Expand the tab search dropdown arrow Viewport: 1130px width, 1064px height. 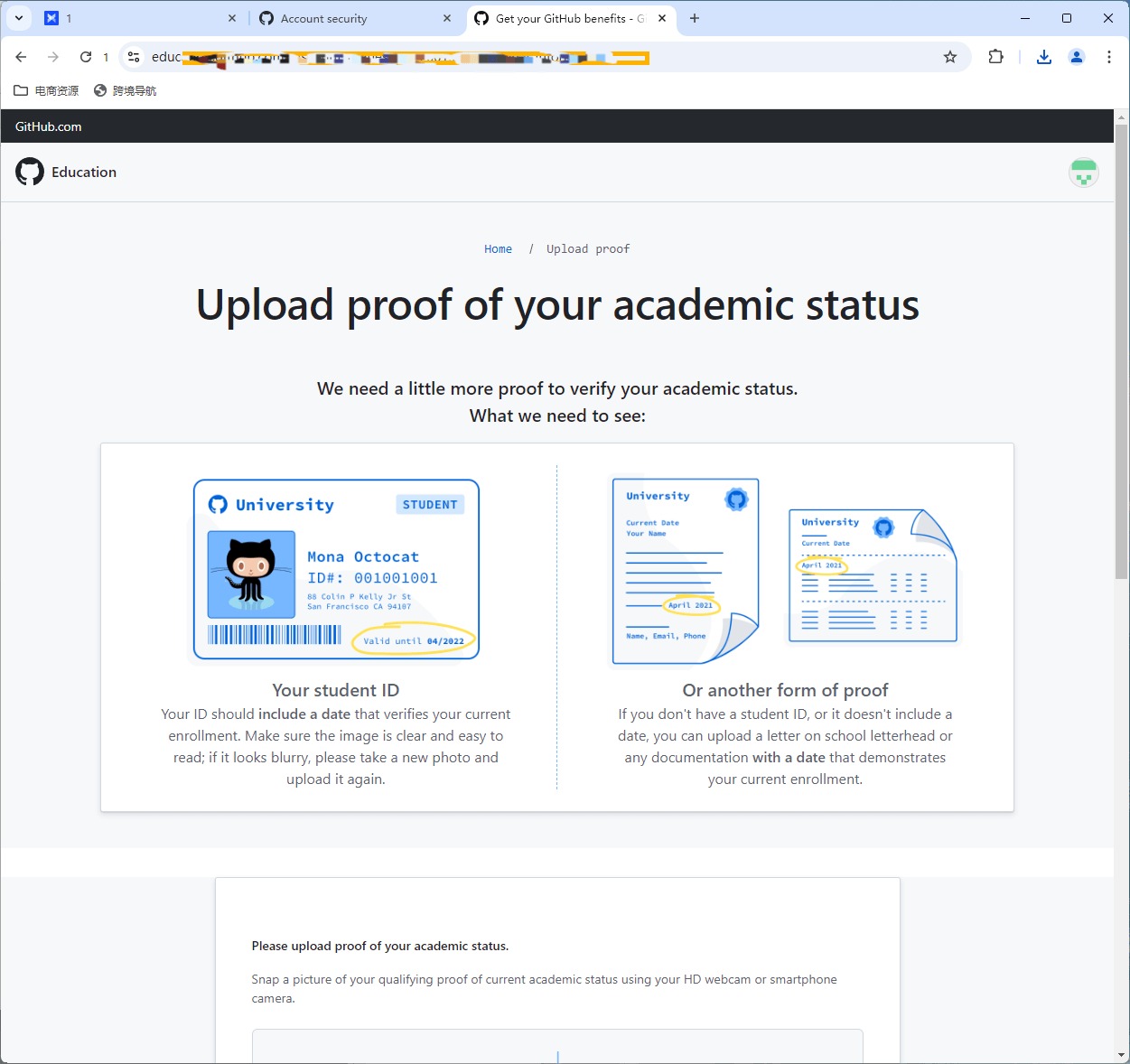point(19,18)
